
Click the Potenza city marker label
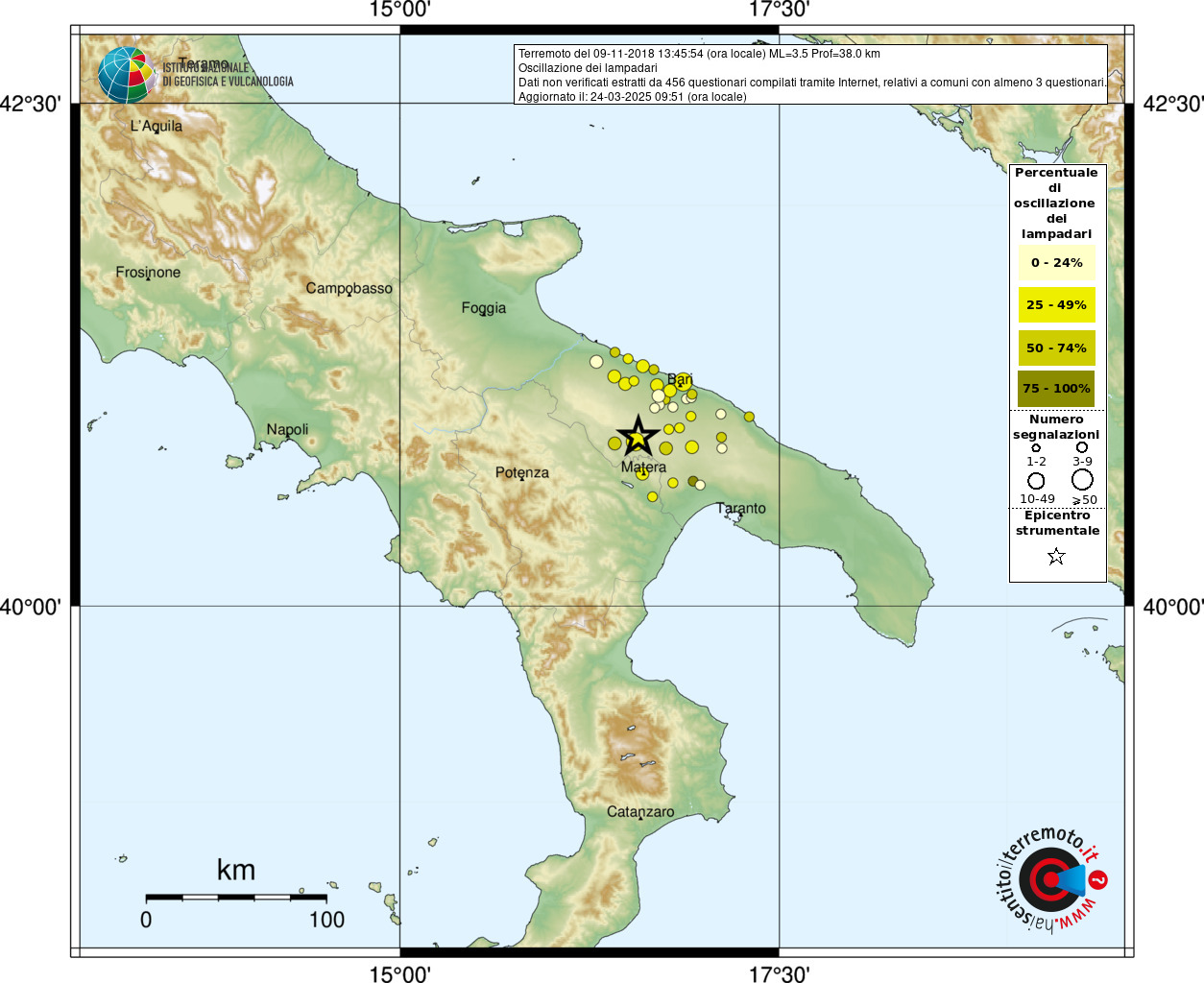[522, 472]
